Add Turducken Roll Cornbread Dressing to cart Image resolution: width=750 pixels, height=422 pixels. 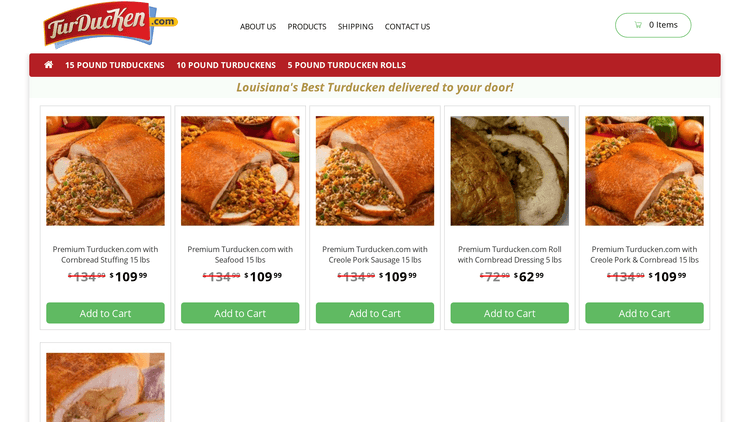pos(509,313)
